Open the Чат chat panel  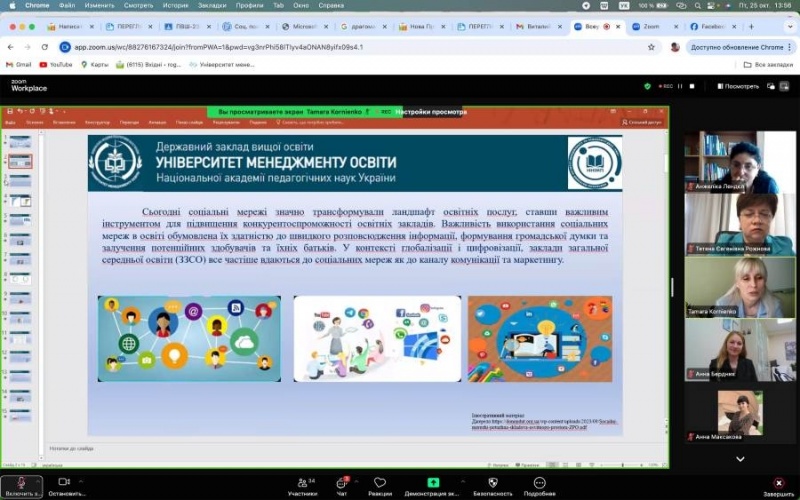pyautogui.click(x=342, y=482)
